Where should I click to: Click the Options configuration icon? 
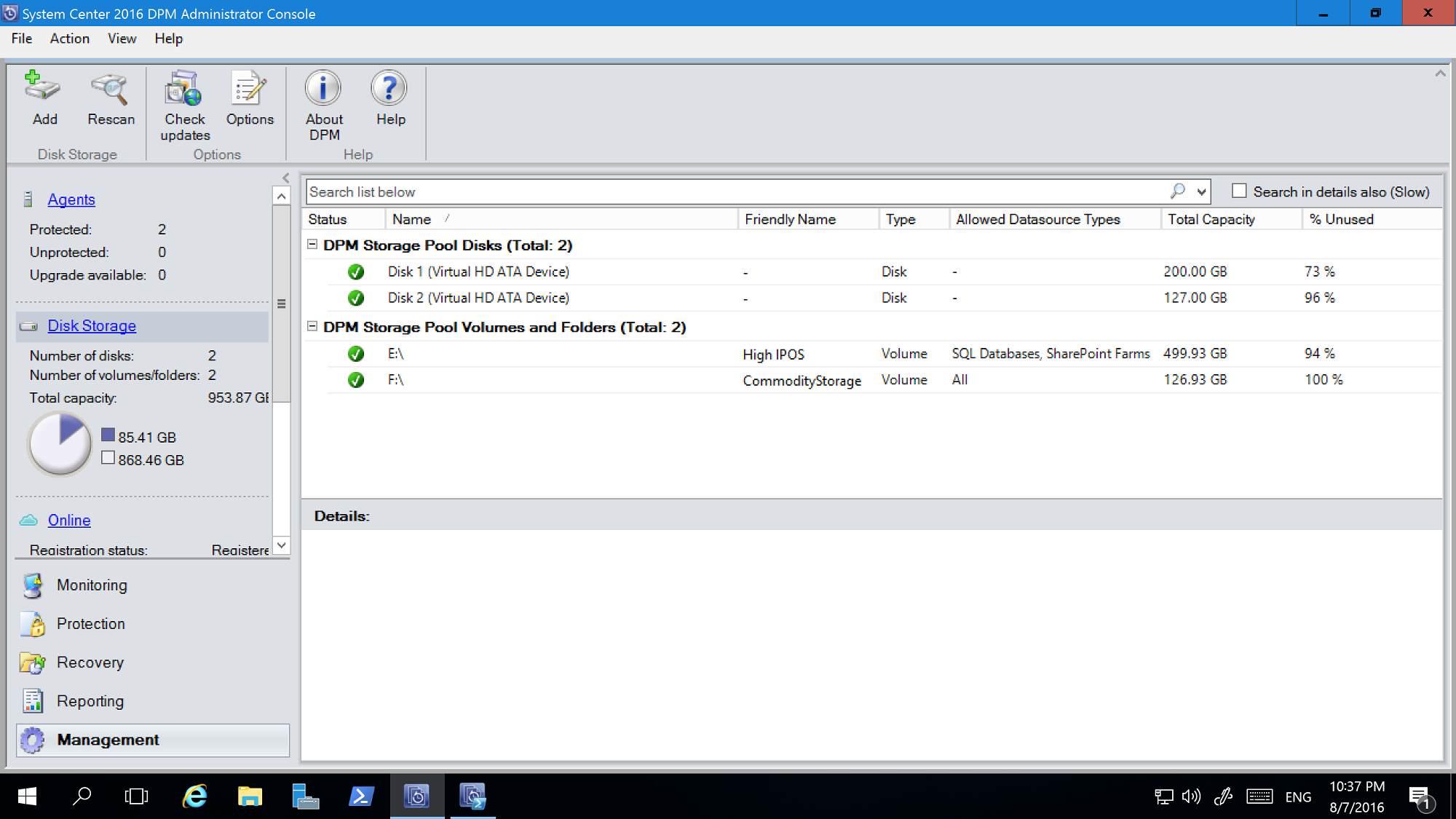coord(249,98)
